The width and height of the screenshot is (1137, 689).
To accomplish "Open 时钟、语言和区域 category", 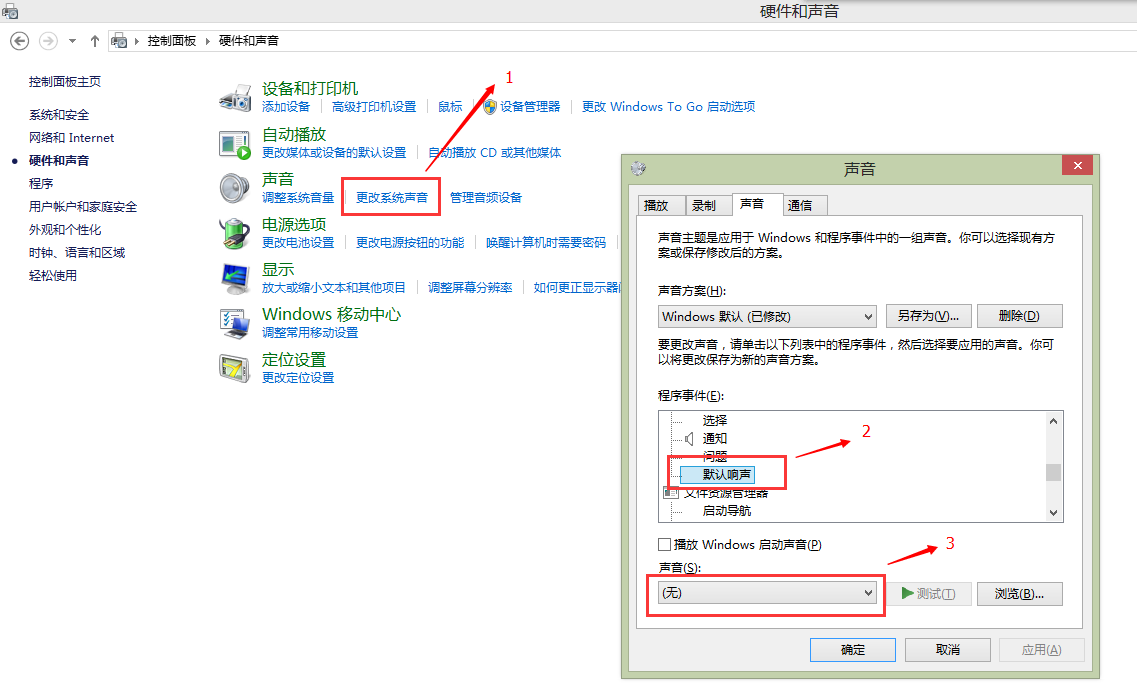I will tap(77, 252).
